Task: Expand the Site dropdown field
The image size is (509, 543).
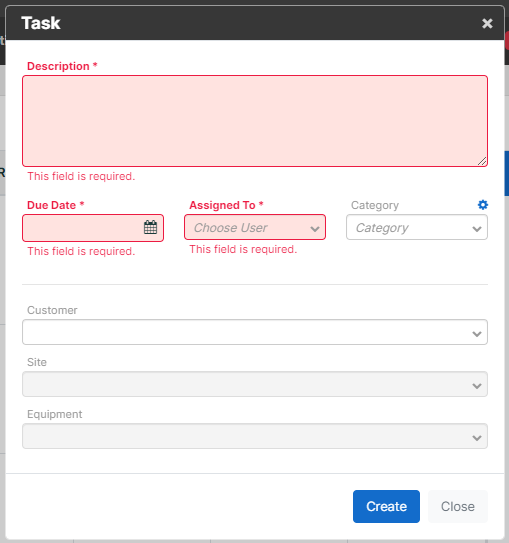Action: [255, 384]
